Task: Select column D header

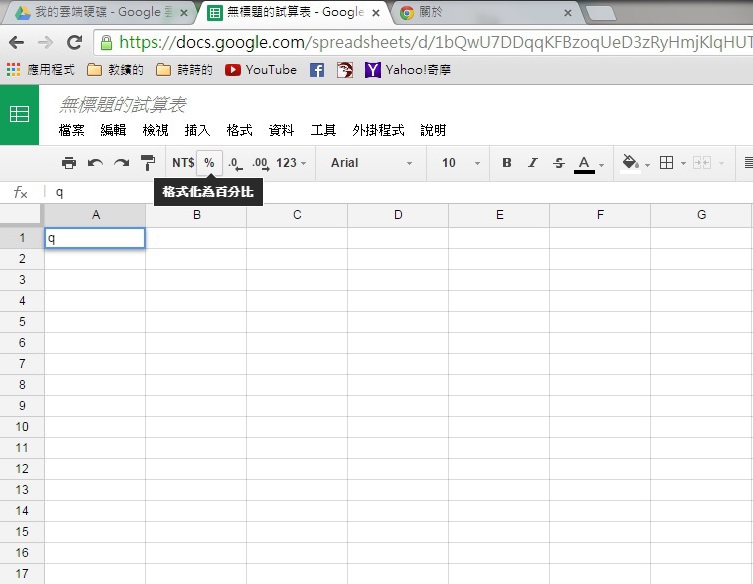Action: [398, 215]
